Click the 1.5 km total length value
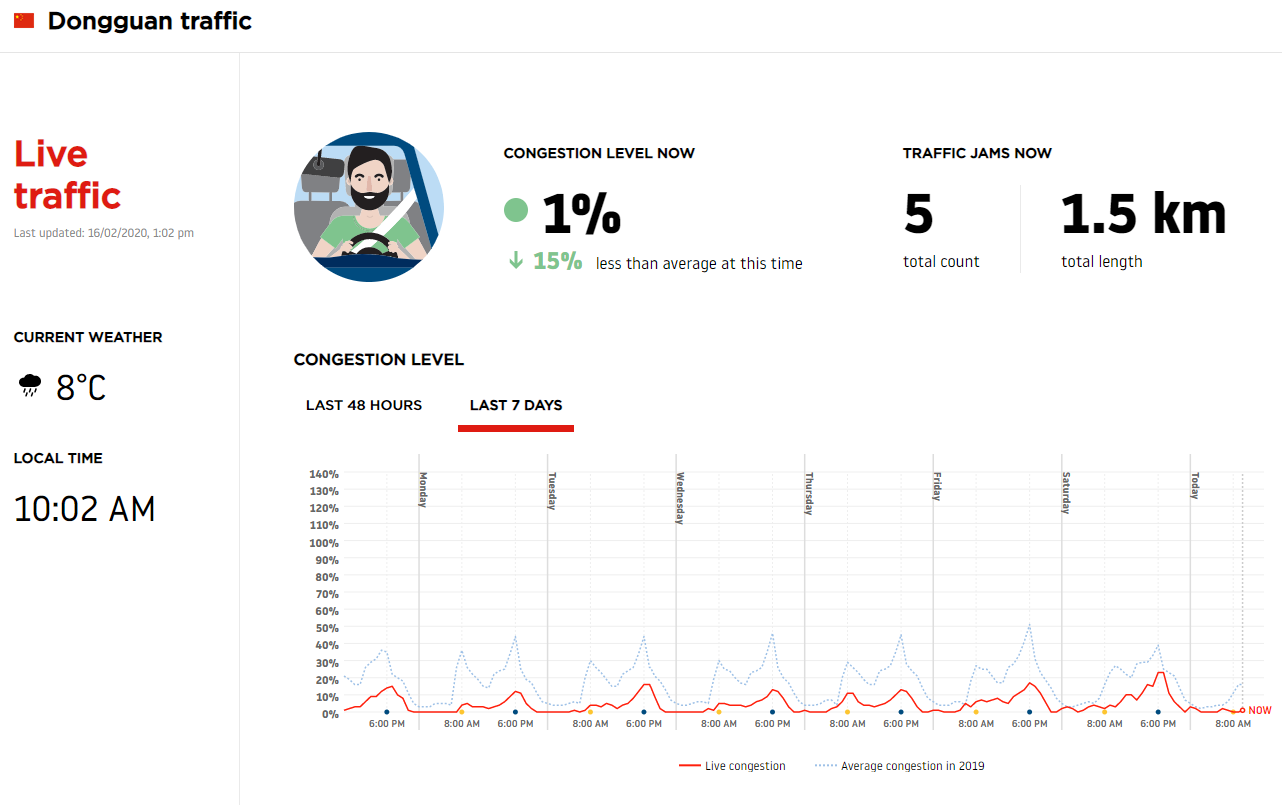This screenshot has width=1282, height=805. pos(1143,214)
